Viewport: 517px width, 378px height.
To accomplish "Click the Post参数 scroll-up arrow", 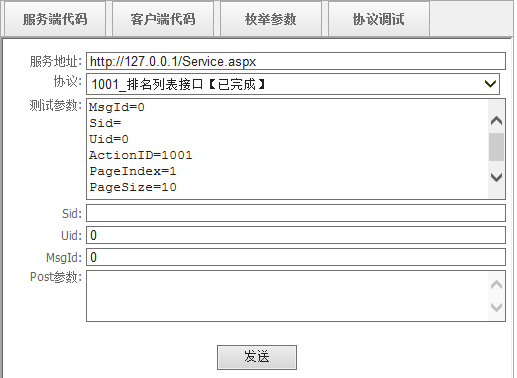I will (496, 285).
